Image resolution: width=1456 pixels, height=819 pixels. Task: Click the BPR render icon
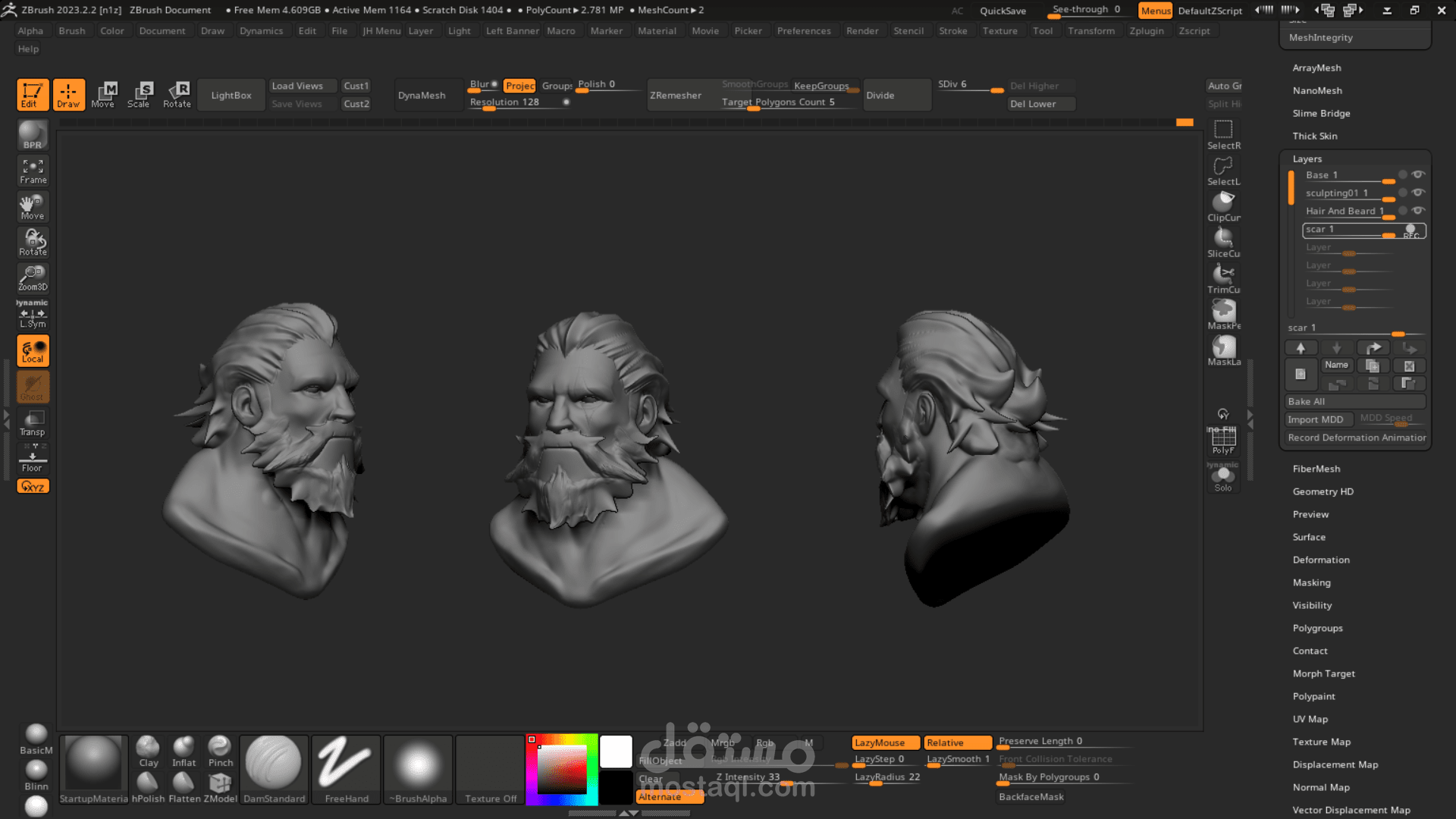point(33,134)
